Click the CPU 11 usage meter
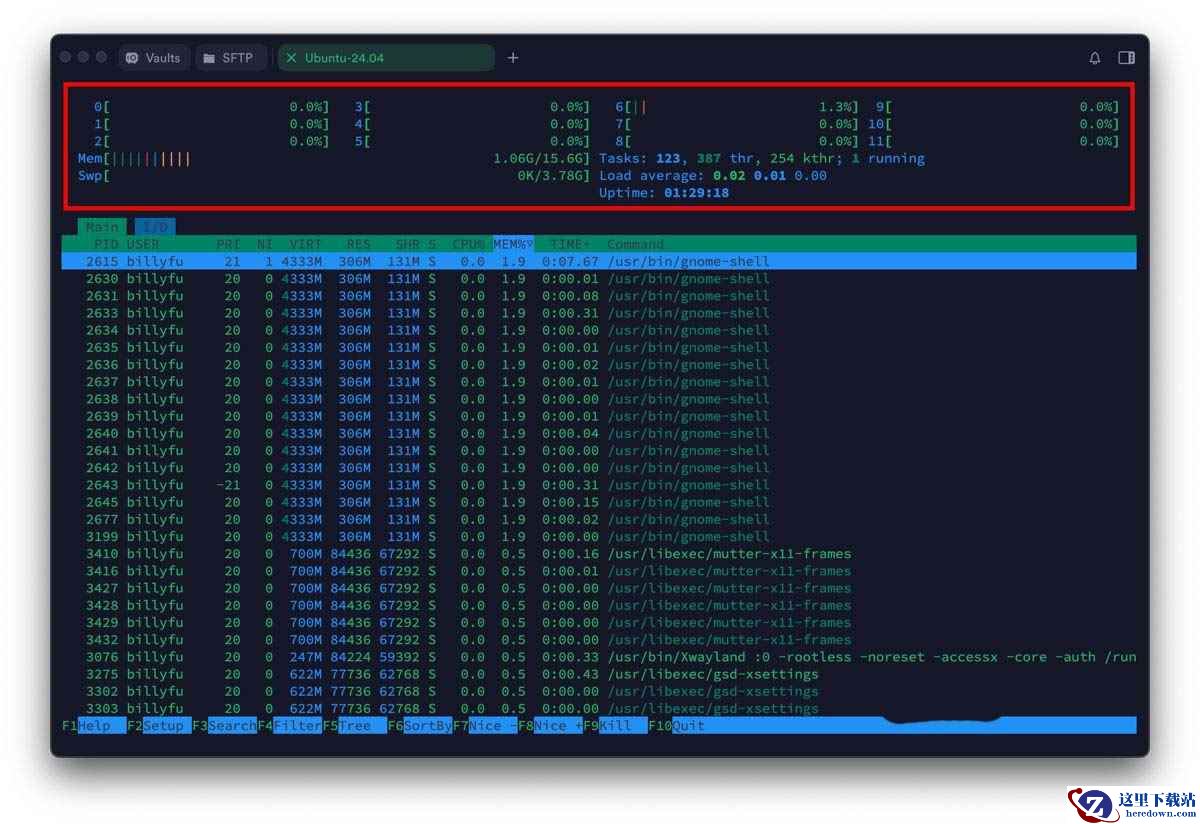1200x824 pixels. click(993, 141)
